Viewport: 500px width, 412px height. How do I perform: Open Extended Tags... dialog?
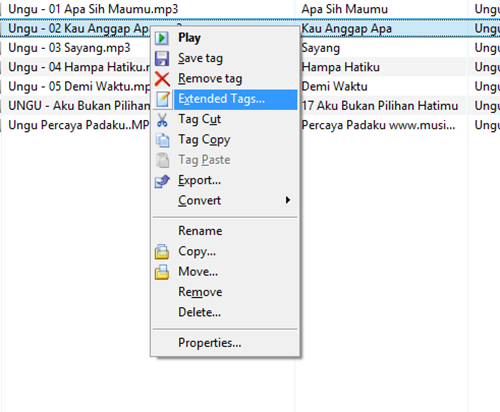click(225, 99)
